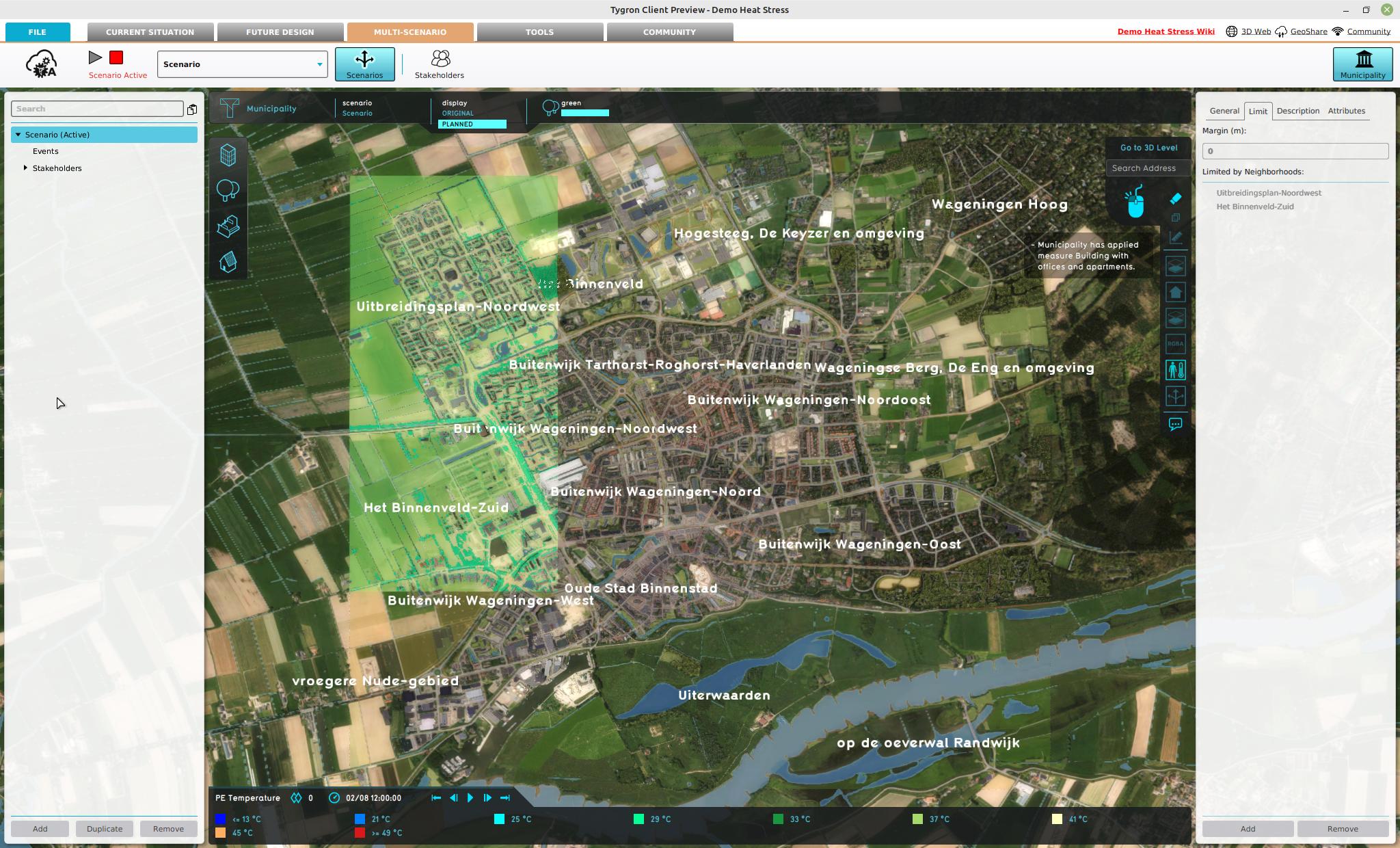The height and width of the screenshot is (848, 1400).
Task: Open the Trees/vegetation tool
Action: (228, 189)
